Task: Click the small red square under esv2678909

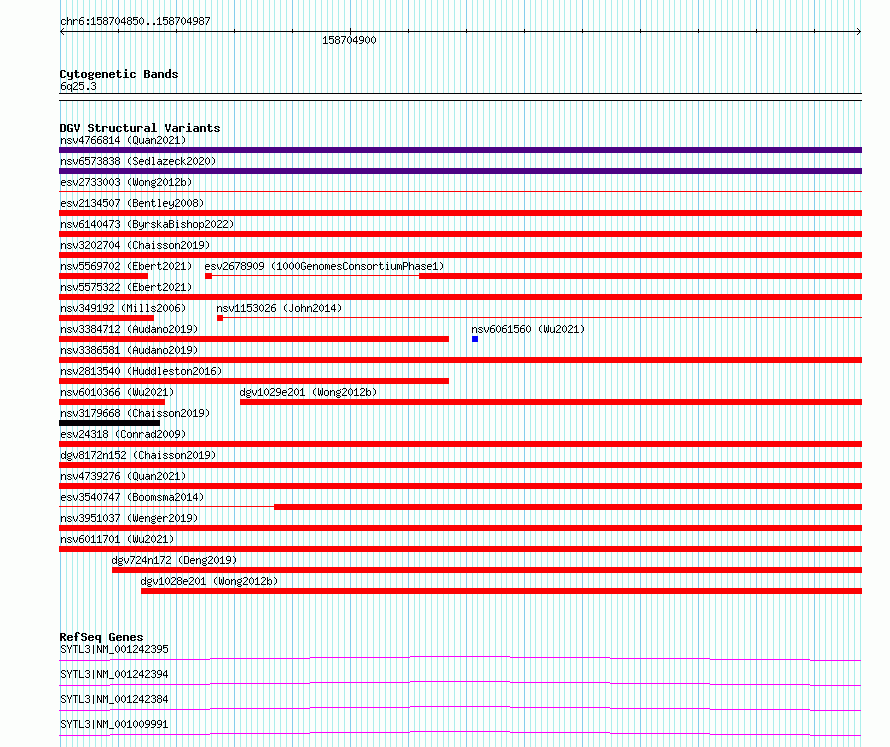Action: 208,276
